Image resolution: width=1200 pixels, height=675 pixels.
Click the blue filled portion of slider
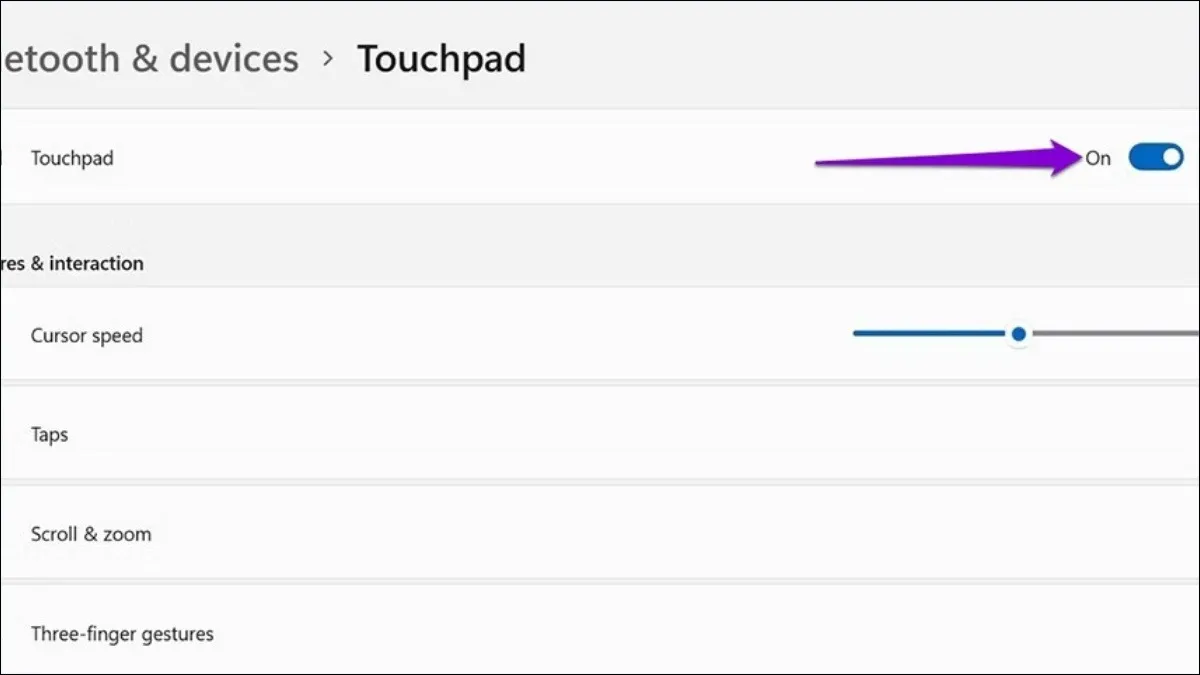point(930,334)
